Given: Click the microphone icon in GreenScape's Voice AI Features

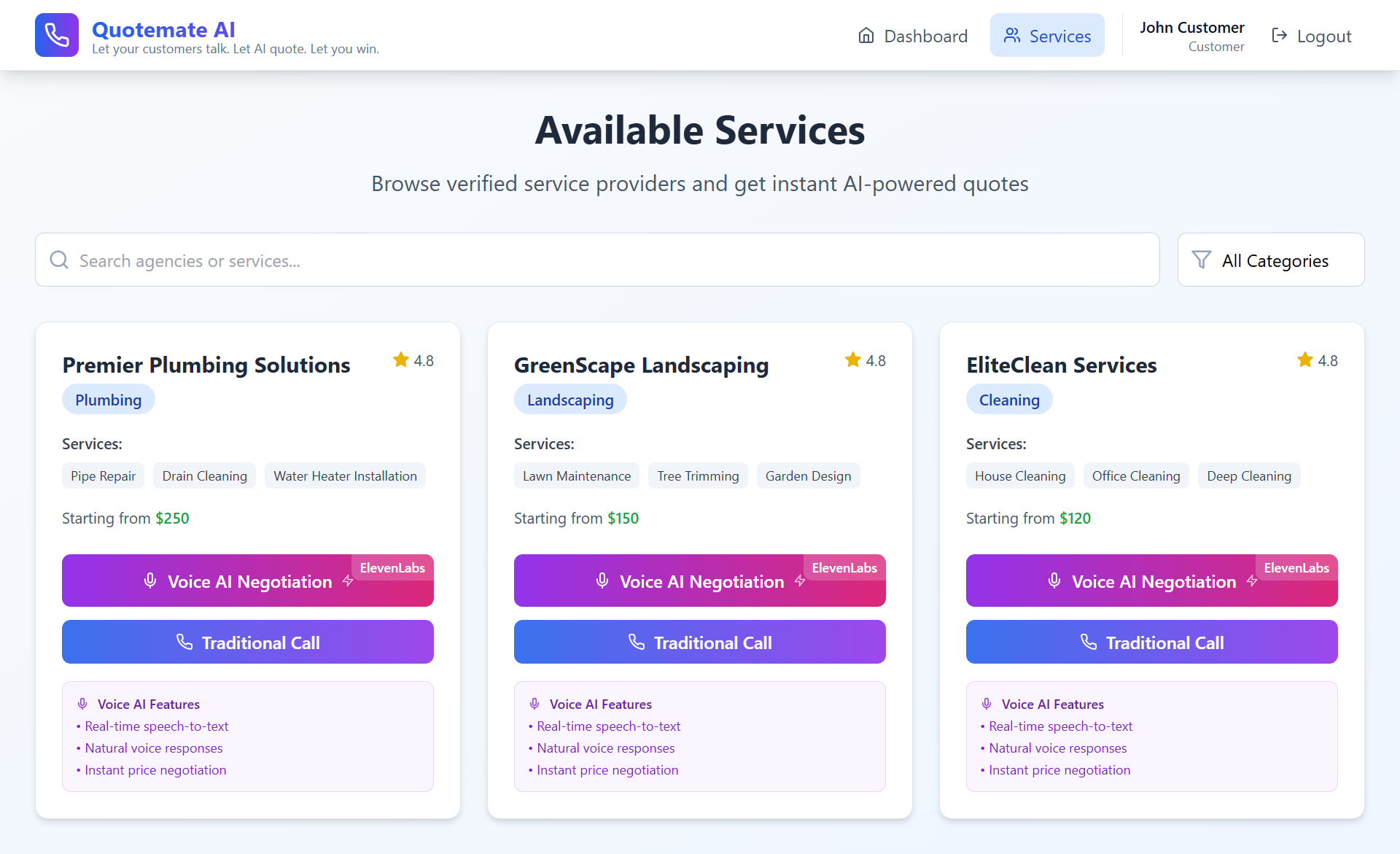Looking at the screenshot, I should click(x=534, y=704).
